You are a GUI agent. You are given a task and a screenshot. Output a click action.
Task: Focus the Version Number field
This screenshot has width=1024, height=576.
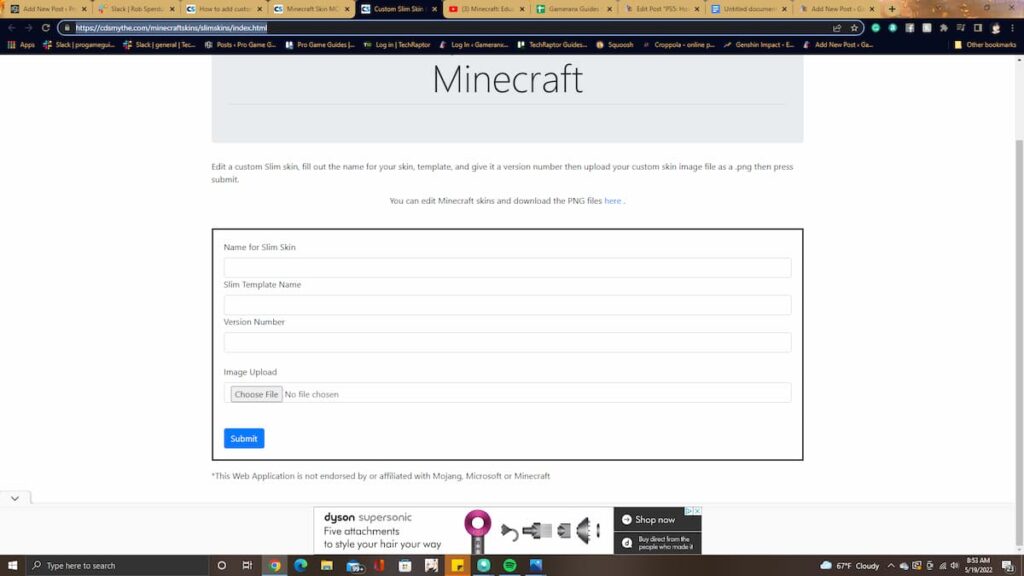pyautogui.click(x=507, y=342)
